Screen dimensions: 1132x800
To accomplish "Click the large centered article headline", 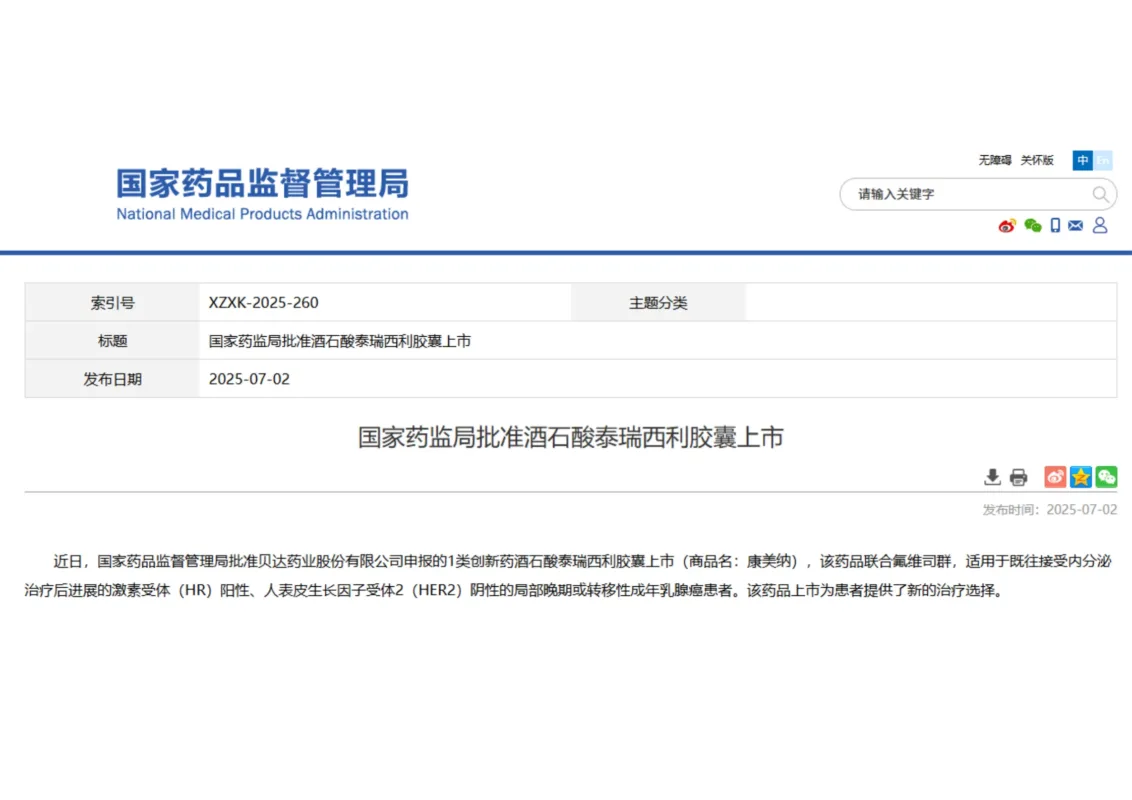I will click(x=570, y=437).
